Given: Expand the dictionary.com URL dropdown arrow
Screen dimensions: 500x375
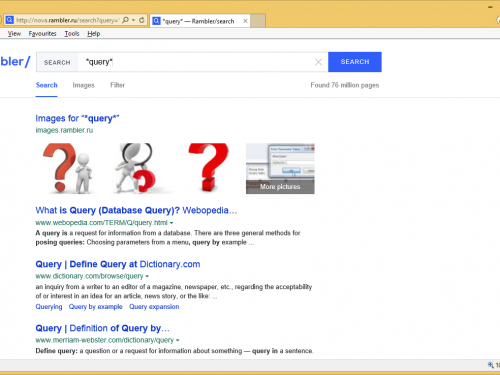Looking at the screenshot, I should click(147, 276).
